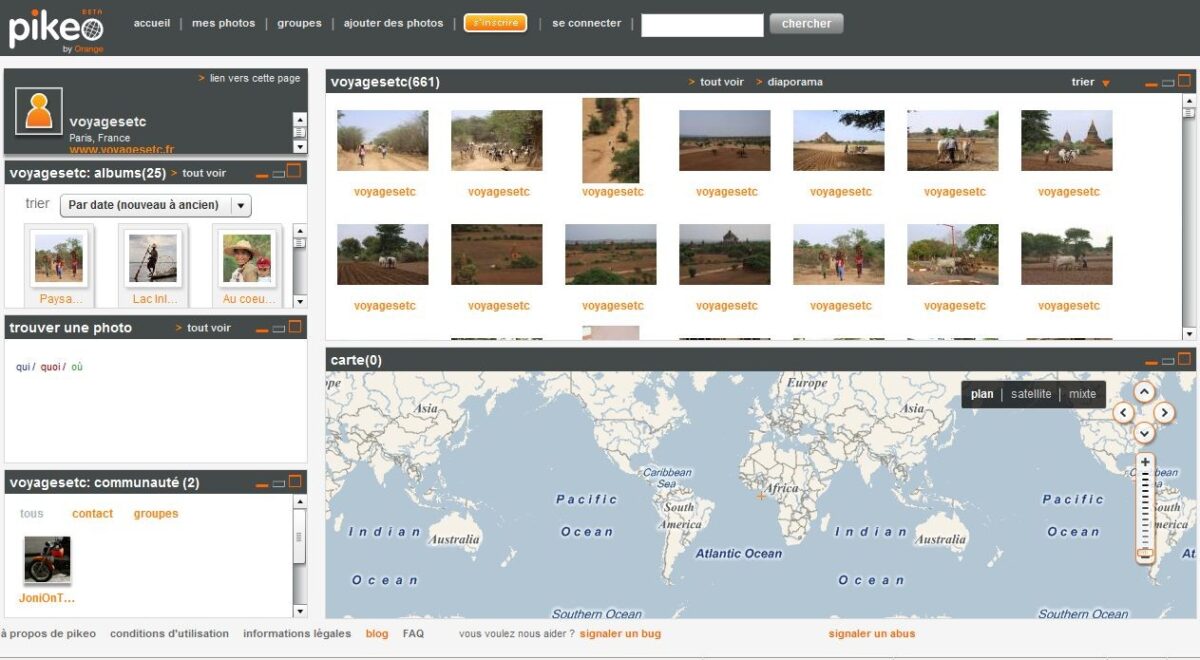Open the album sort order dropdown
Image resolution: width=1200 pixels, height=660 pixels.
pos(155,205)
